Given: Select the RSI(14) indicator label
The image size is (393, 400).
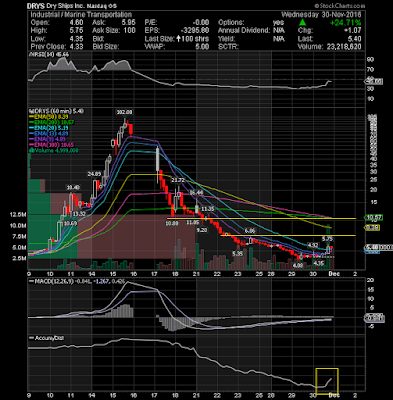Looking at the screenshot, I should coord(49,54).
